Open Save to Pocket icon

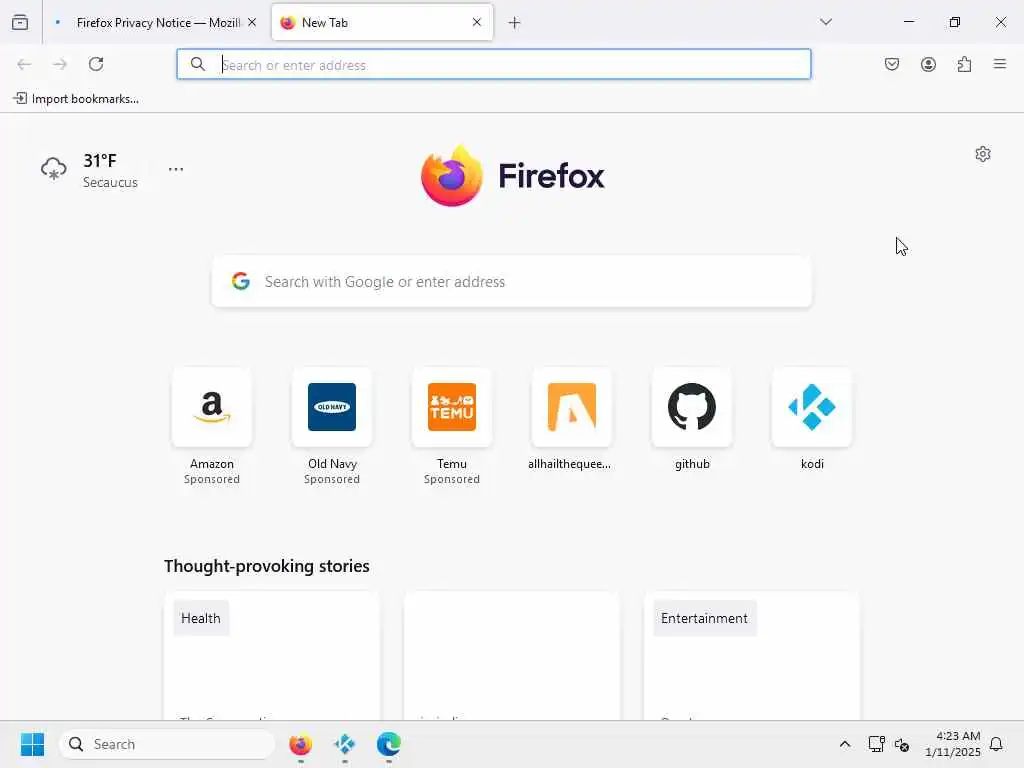coord(892,64)
